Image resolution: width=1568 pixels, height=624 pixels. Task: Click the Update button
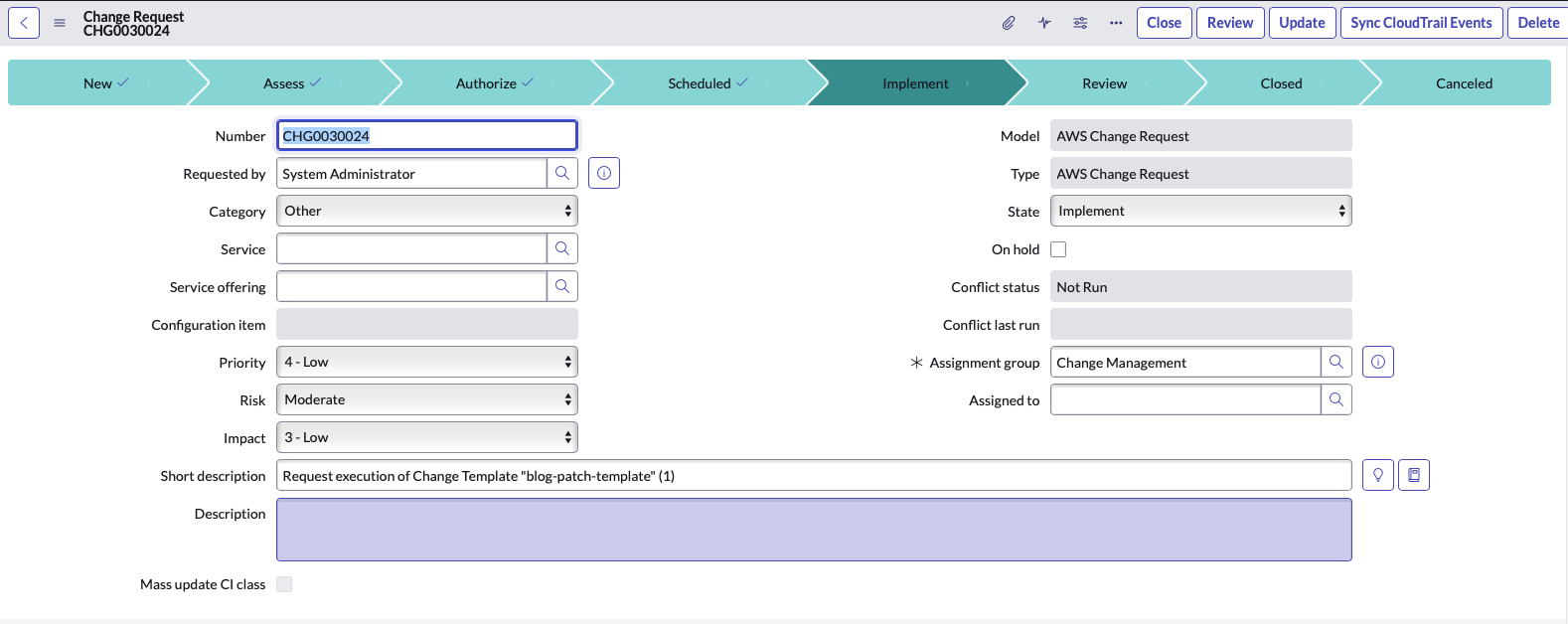(1302, 23)
